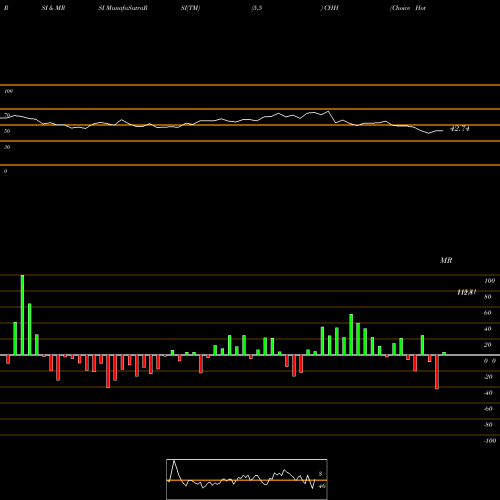Click the -80 label on MR axis
The image size is (500, 500).
pyautogui.click(x=488, y=425)
